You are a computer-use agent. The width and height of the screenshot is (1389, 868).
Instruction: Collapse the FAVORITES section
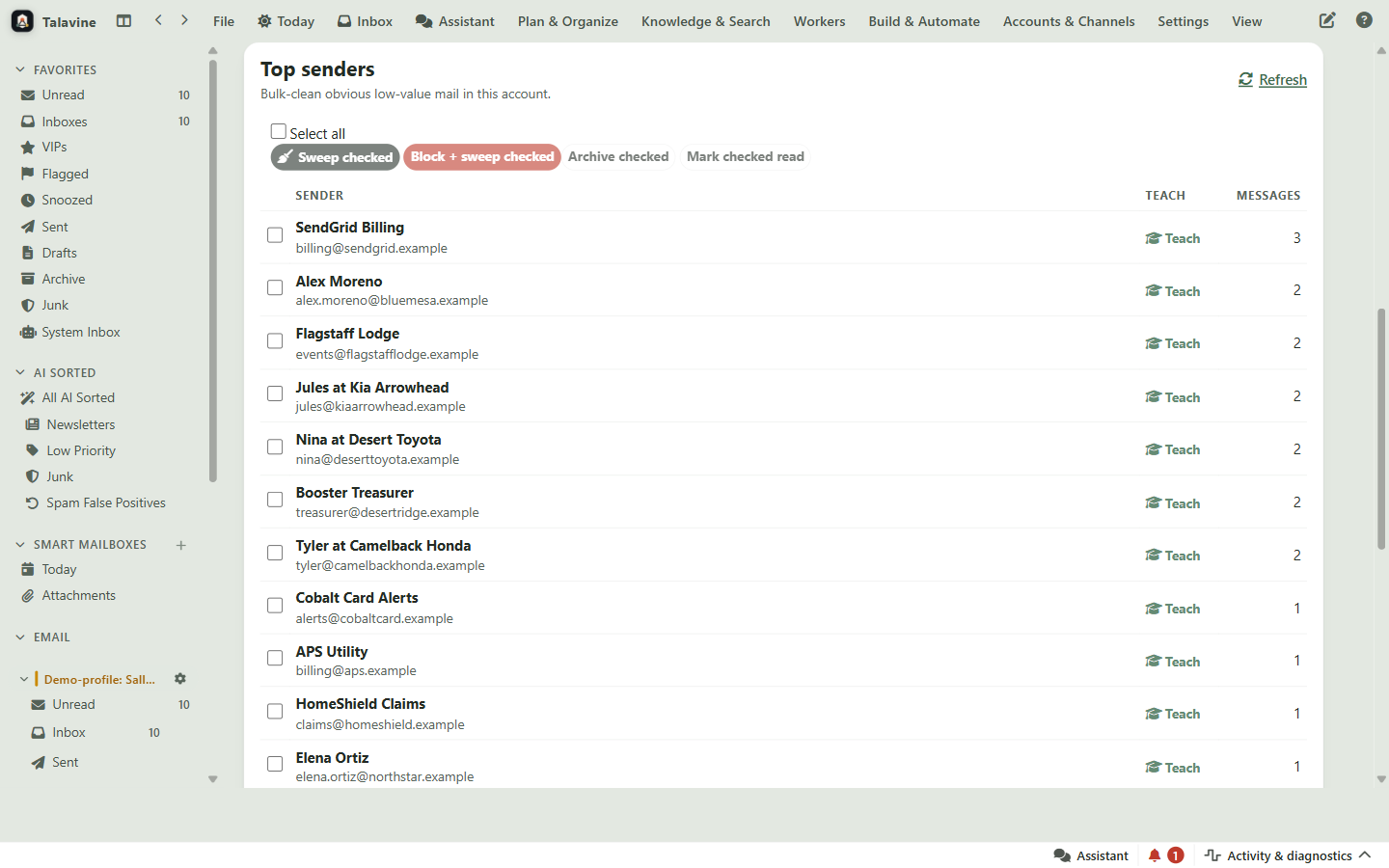click(x=20, y=69)
